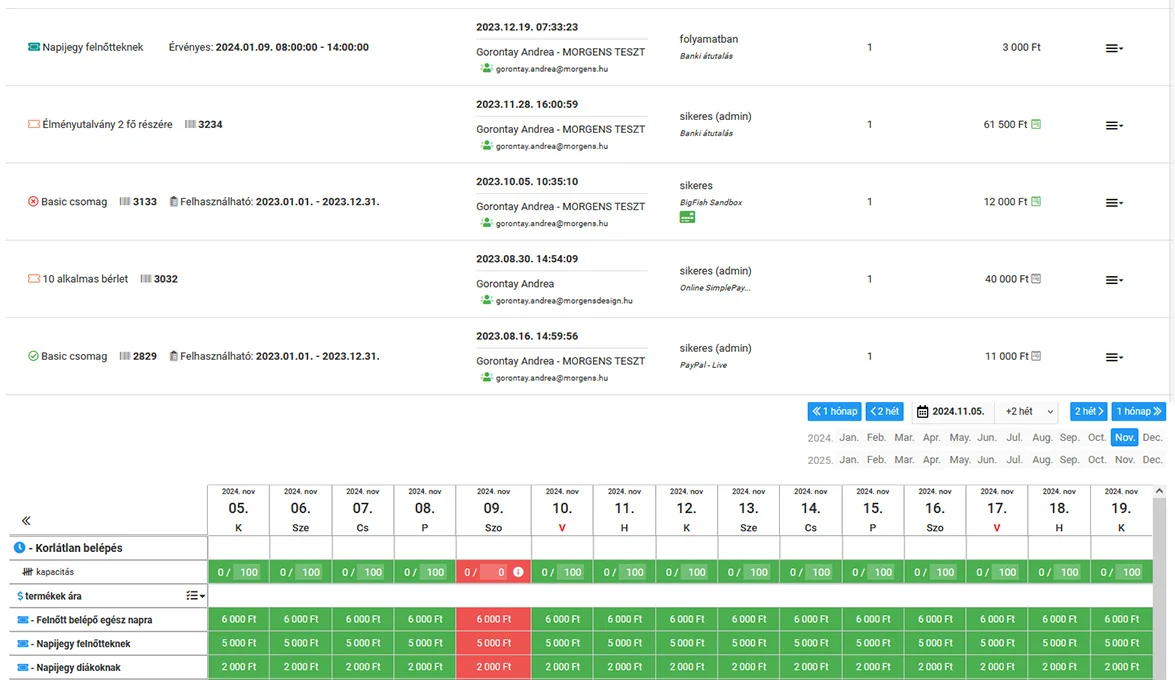Click barcode icon next to 3133
1175x680 pixels.
tap(125, 201)
